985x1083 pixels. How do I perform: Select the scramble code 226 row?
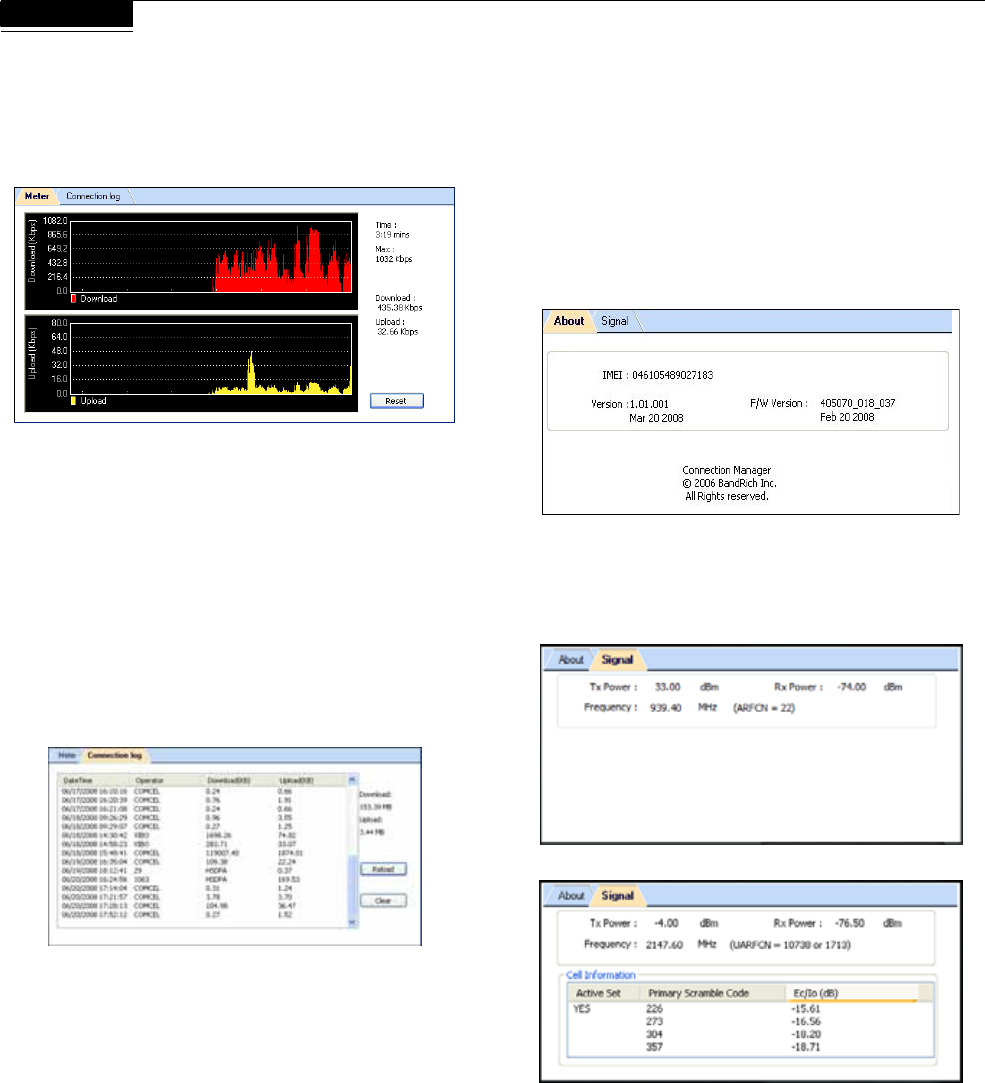tap(750, 1009)
